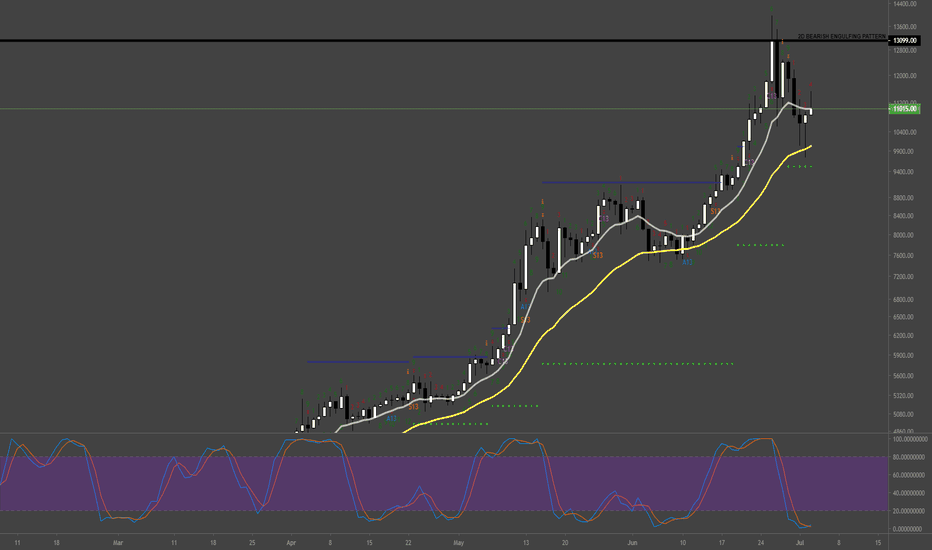932x550 pixels.
Task: Click the '13' date on the time axis
Action: click(526, 543)
